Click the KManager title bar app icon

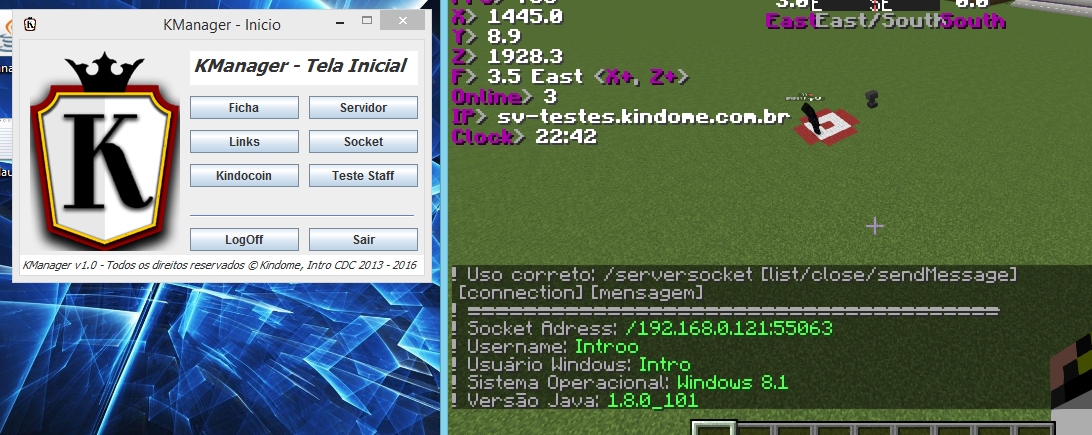point(29,24)
